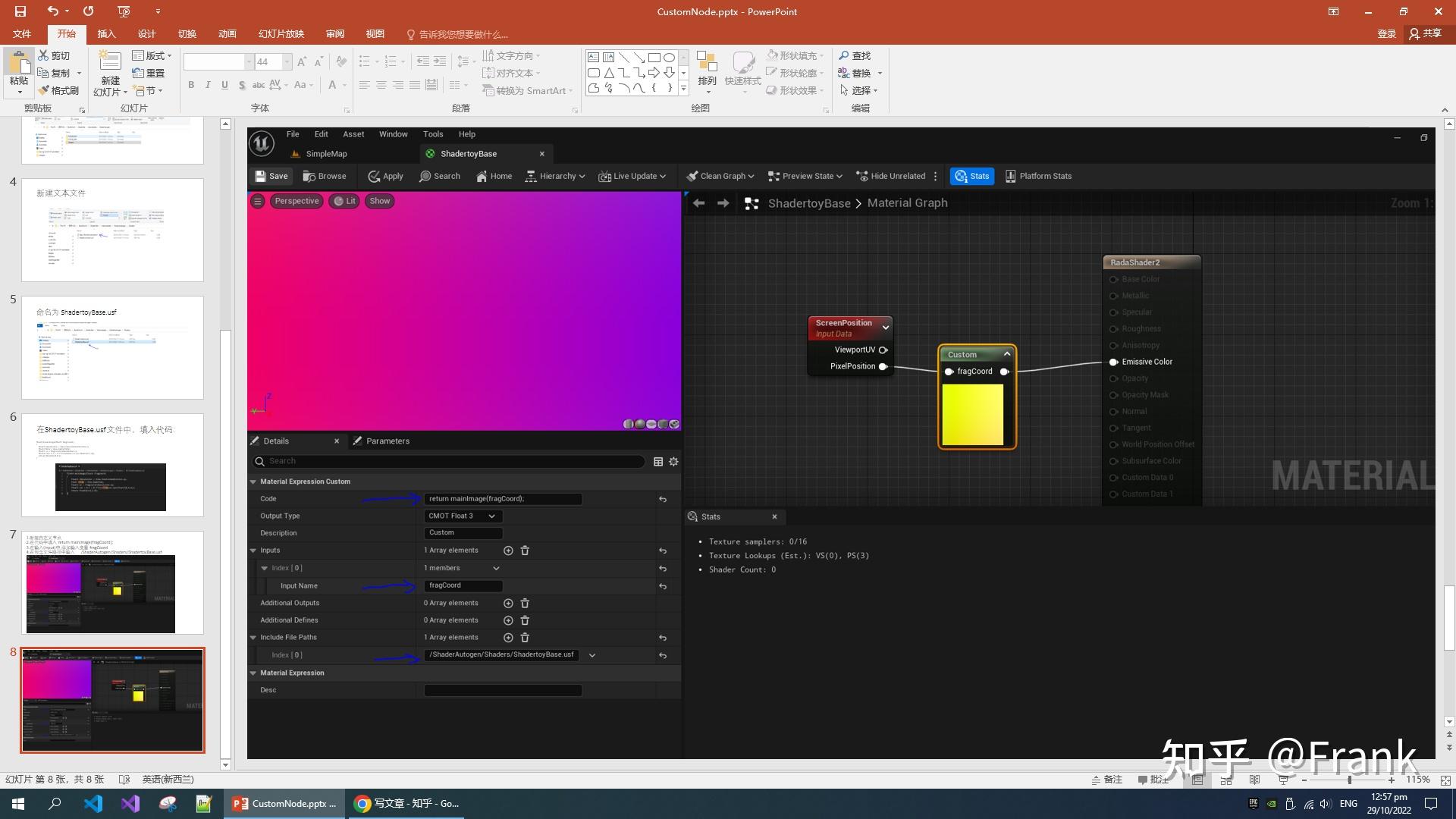Screen dimensions: 1456x819
Task: Open the Search tool in the material editor toolbar
Action: [440, 176]
